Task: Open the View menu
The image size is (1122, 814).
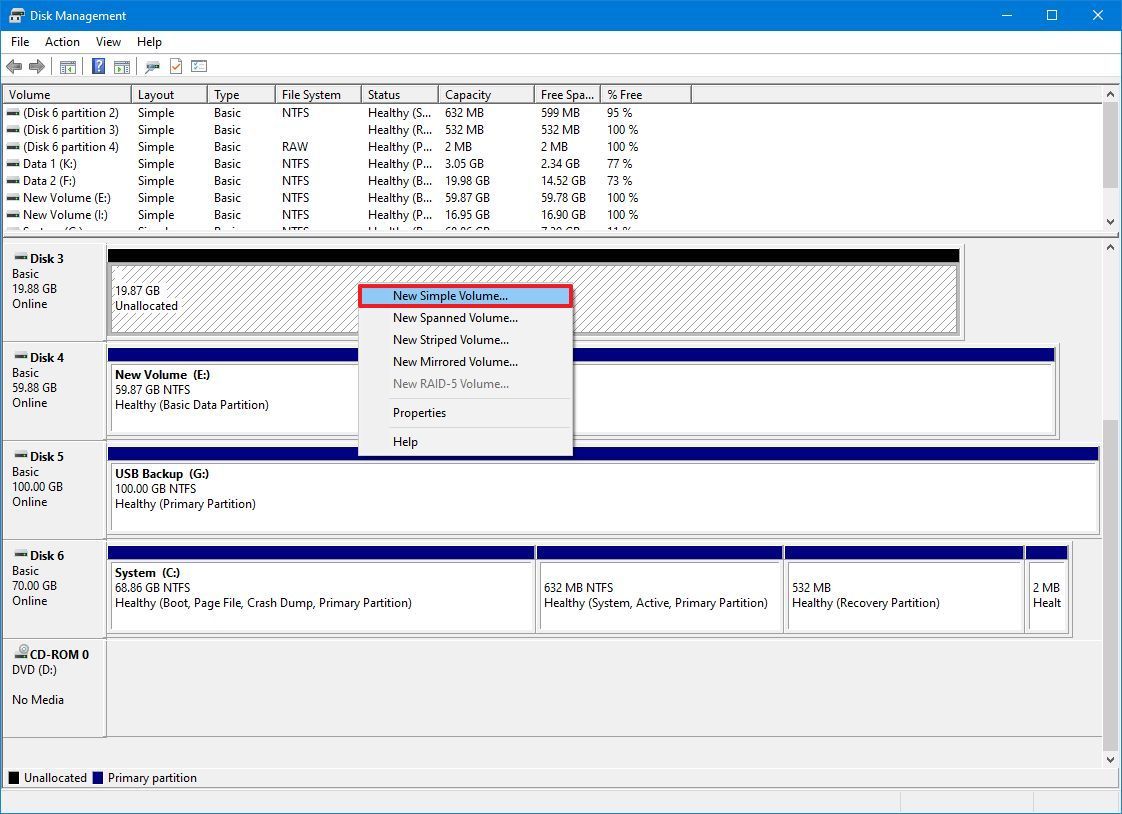Action: [108, 42]
